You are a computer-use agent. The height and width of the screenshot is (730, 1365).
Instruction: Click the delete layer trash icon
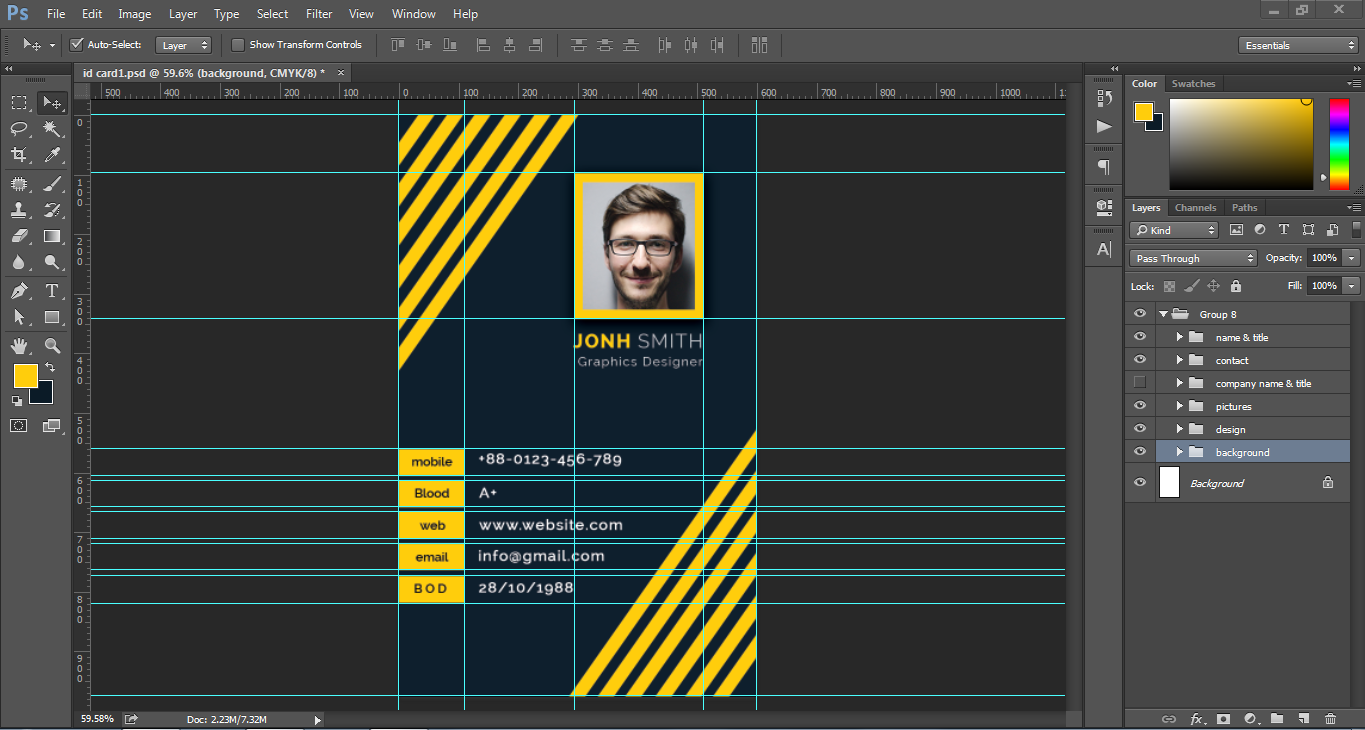click(x=1330, y=718)
